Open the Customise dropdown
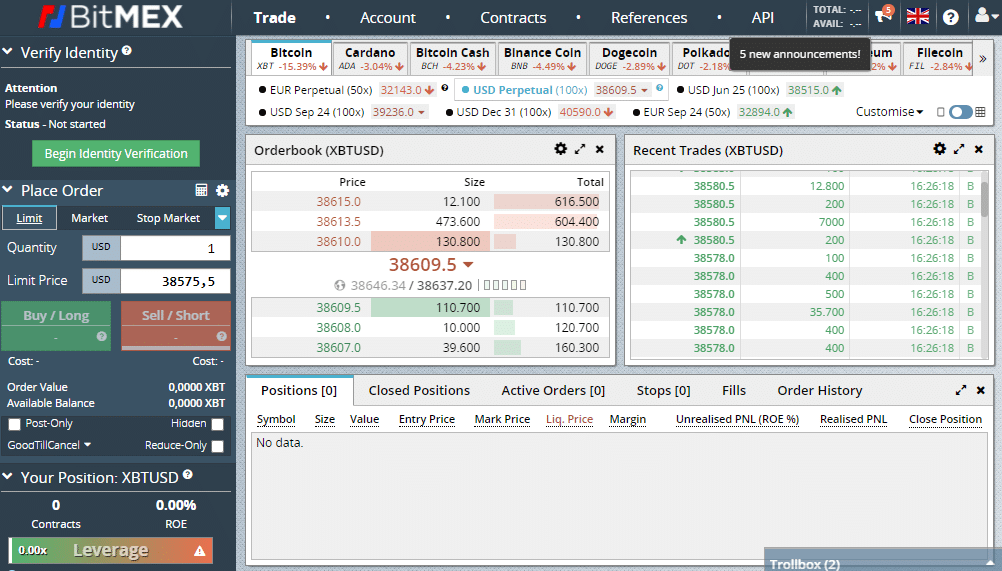The height and width of the screenshot is (571, 1002). click(890, 112)
